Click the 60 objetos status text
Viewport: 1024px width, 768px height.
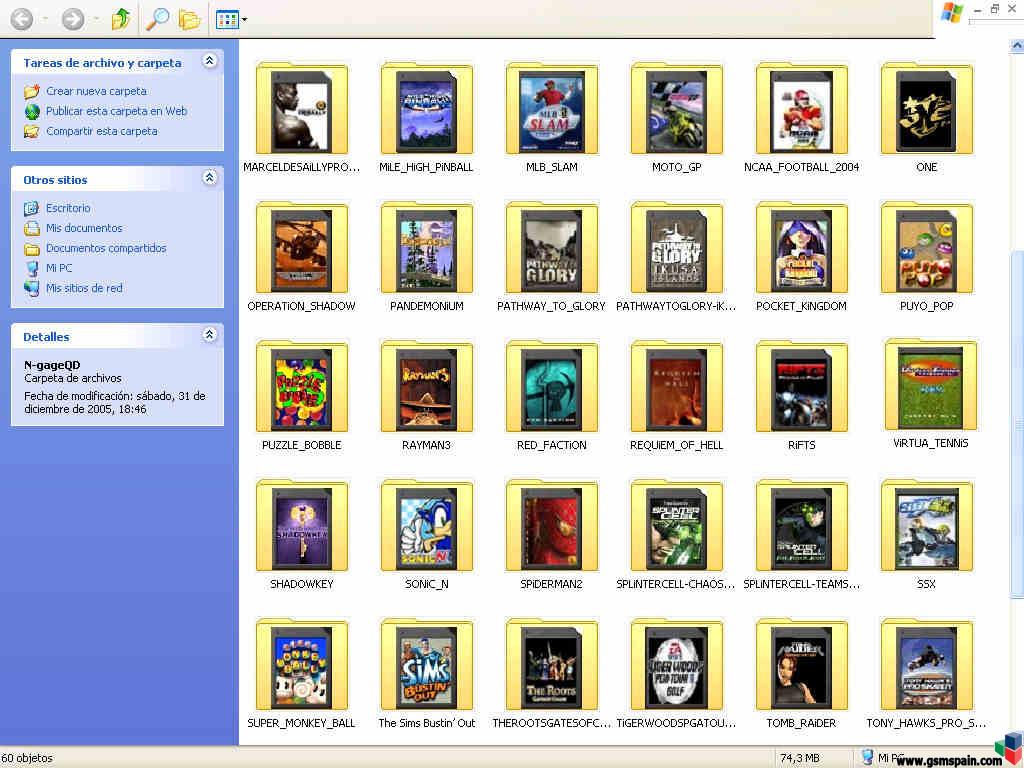[x=27, y=758]
